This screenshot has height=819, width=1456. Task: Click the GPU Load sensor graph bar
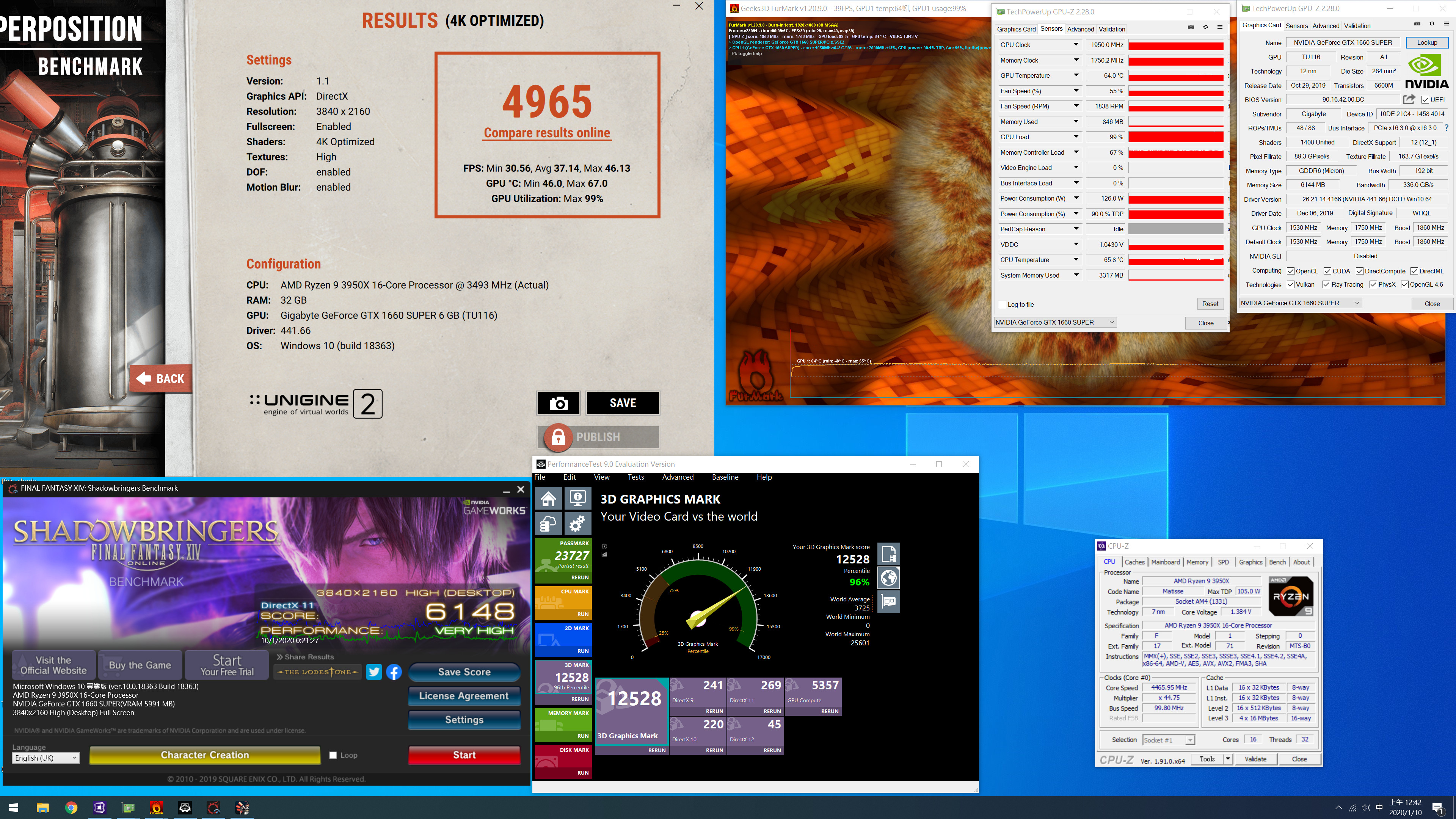coord(1176,137)
